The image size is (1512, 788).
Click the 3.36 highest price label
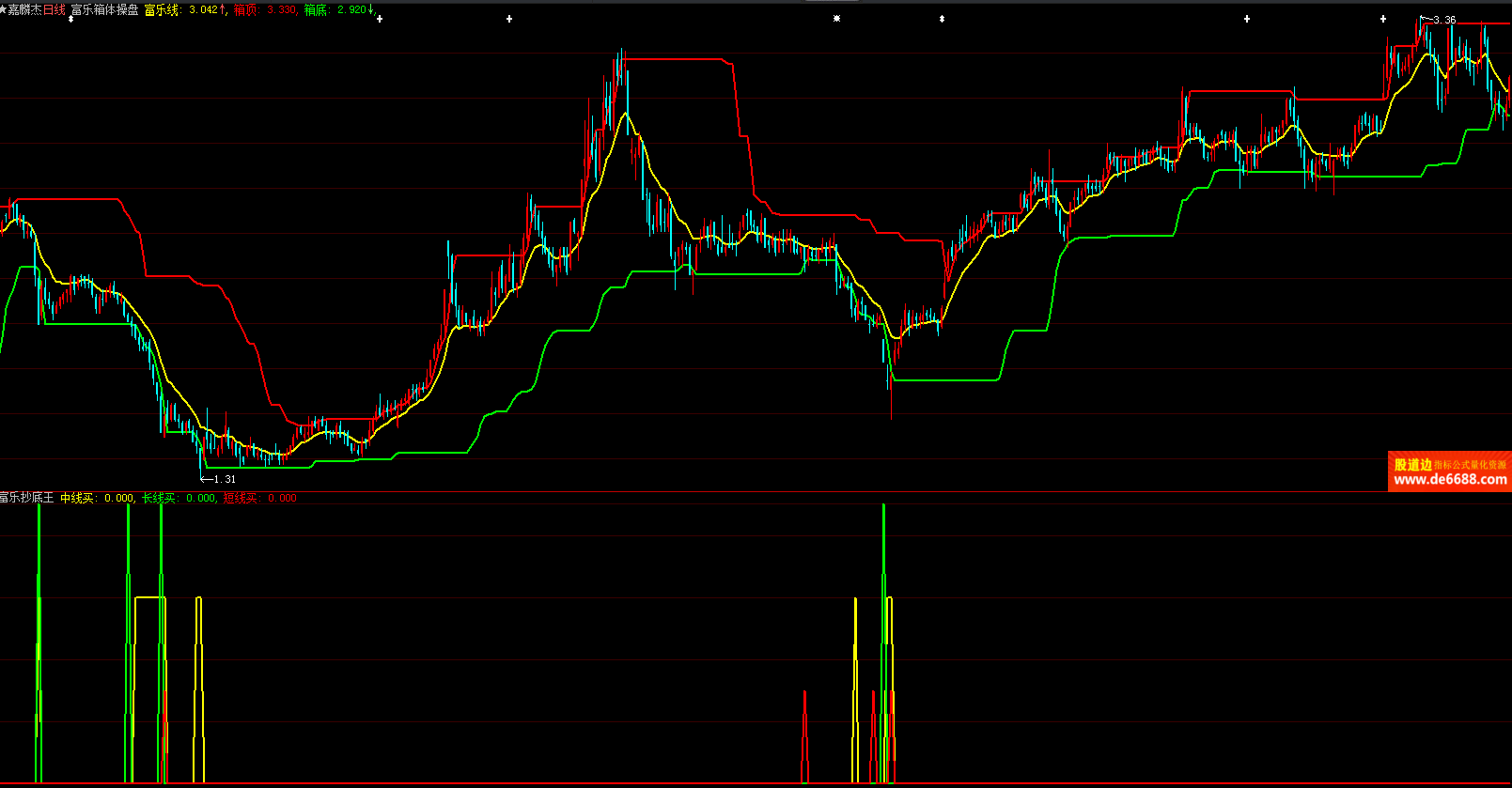point(1444,20)
